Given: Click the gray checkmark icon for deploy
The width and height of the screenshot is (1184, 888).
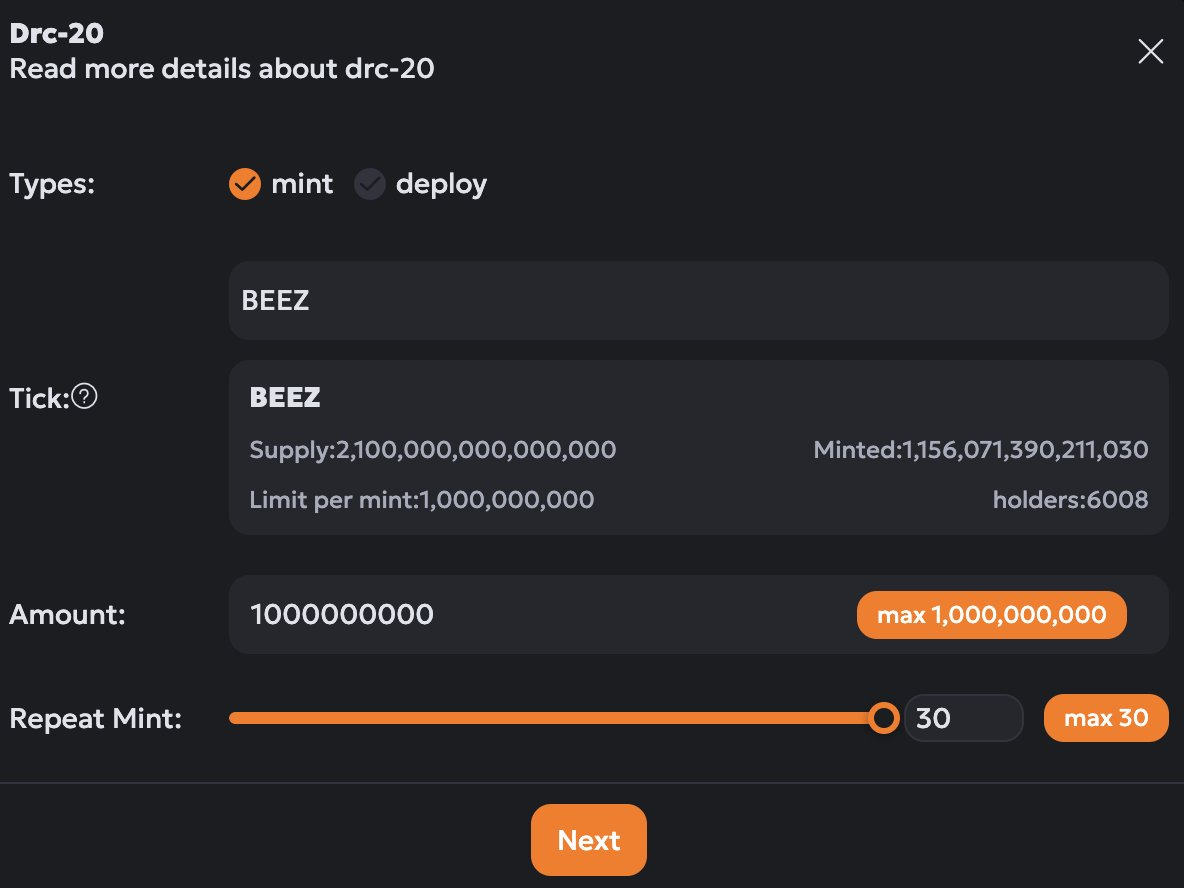Looking at the screenshot, I should 370,184.
